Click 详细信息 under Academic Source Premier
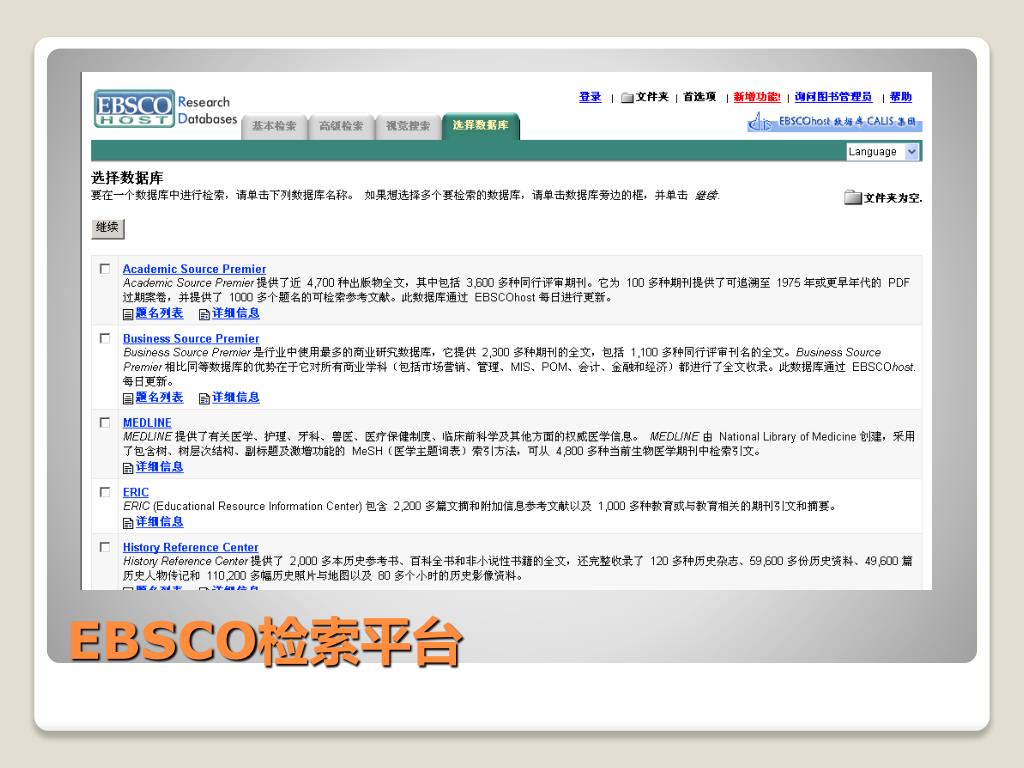This screenshot has width=1024, height=768. (236, 313)
